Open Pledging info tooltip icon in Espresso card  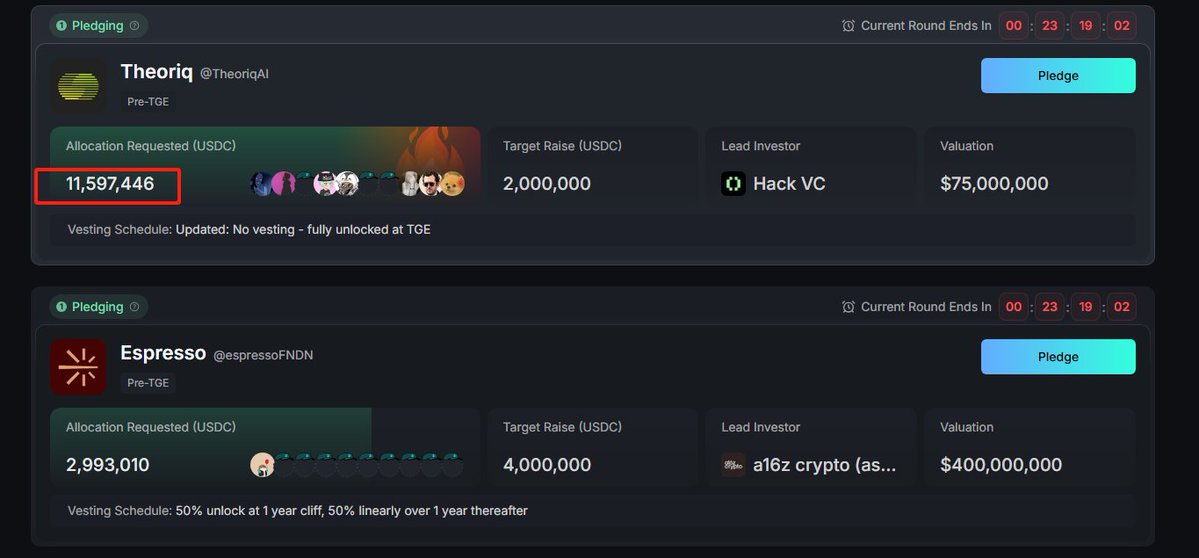[x=135, y=307]
